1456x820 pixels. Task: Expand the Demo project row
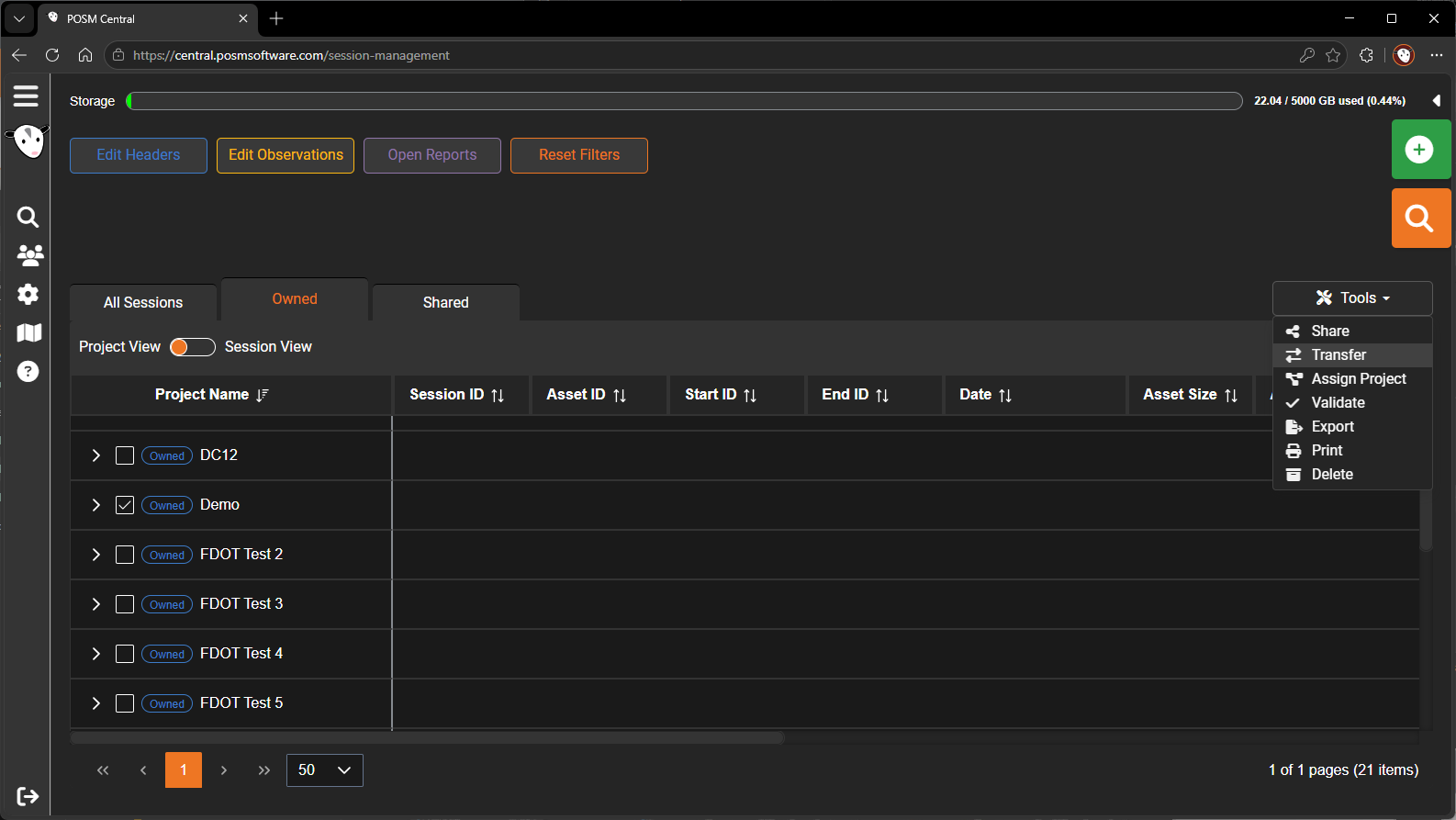point(95,505)
